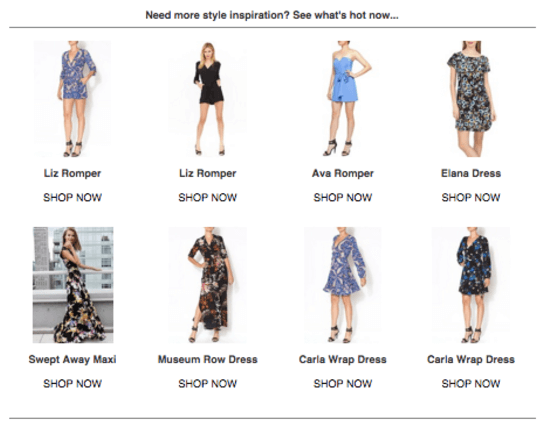Viewport: 551px width, 432px height.
Task: Open the blue print Liz Romper photo
Action: coord(72,99)
